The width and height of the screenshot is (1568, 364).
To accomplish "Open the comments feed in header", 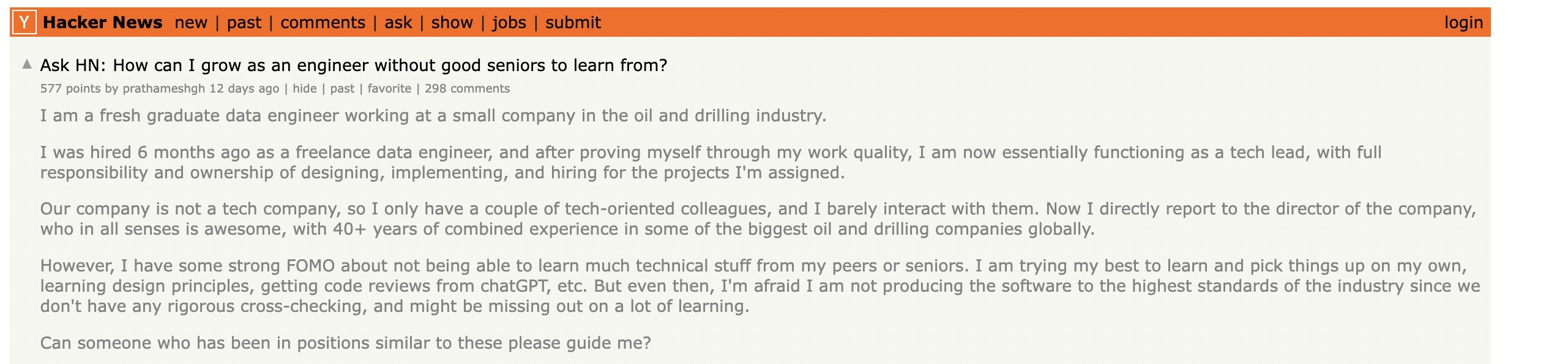I will 323,23.
